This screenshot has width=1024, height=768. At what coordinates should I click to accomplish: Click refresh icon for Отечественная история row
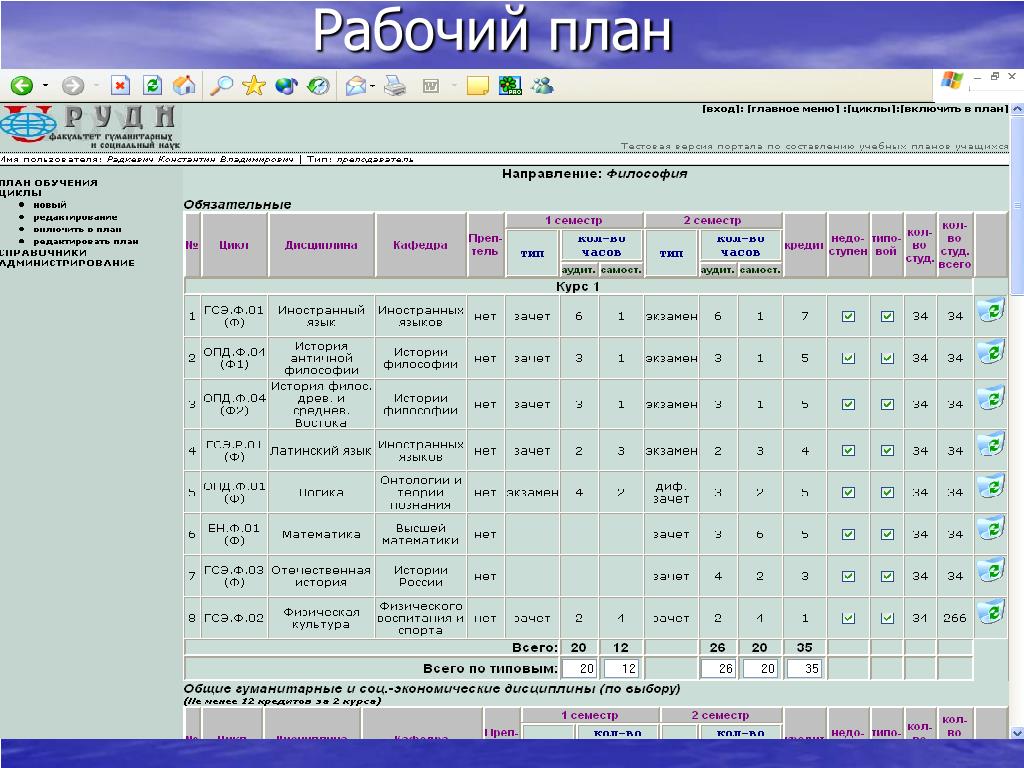[x=990, y=571]
